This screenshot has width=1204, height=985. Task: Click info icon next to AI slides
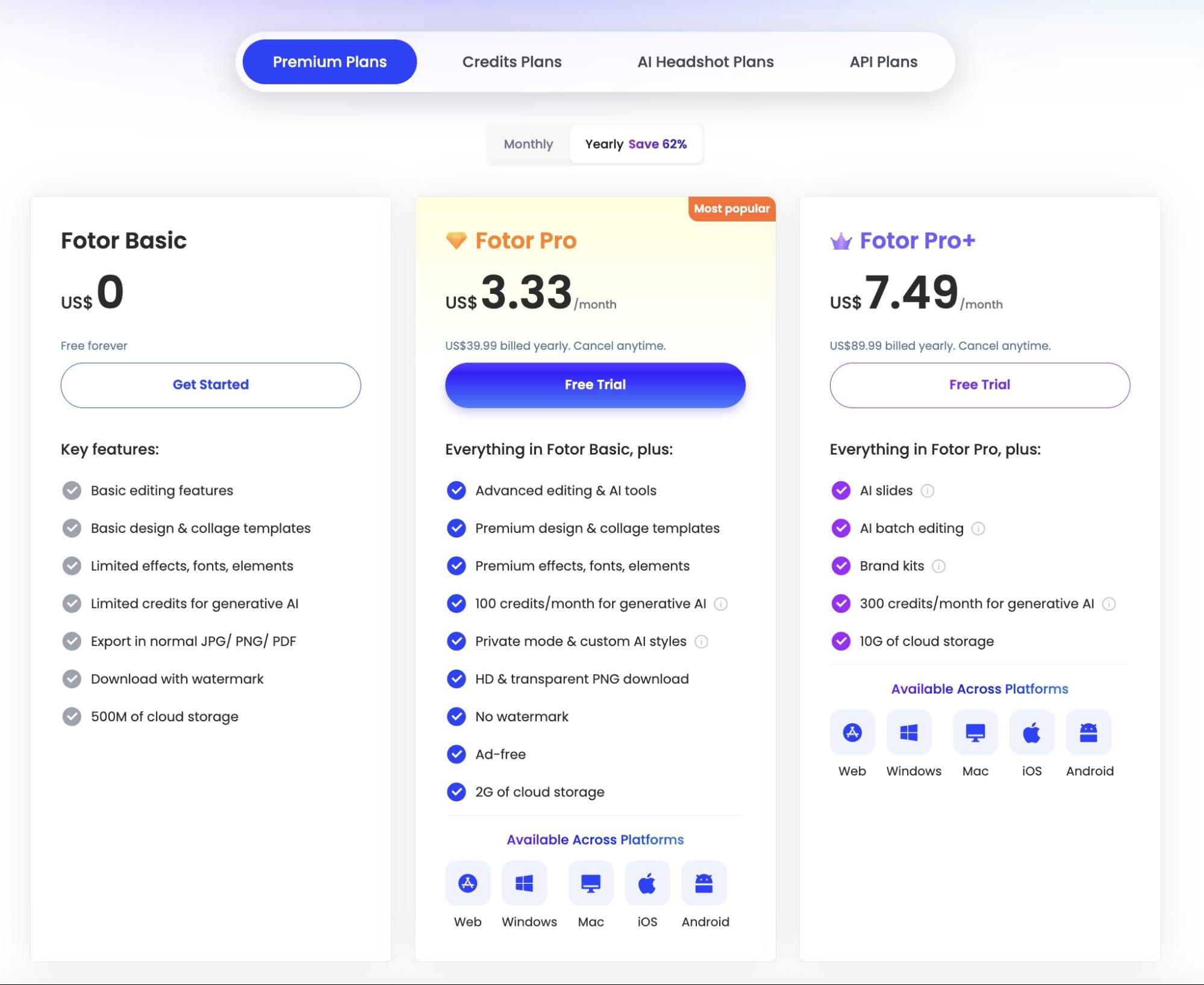[928, 491]
